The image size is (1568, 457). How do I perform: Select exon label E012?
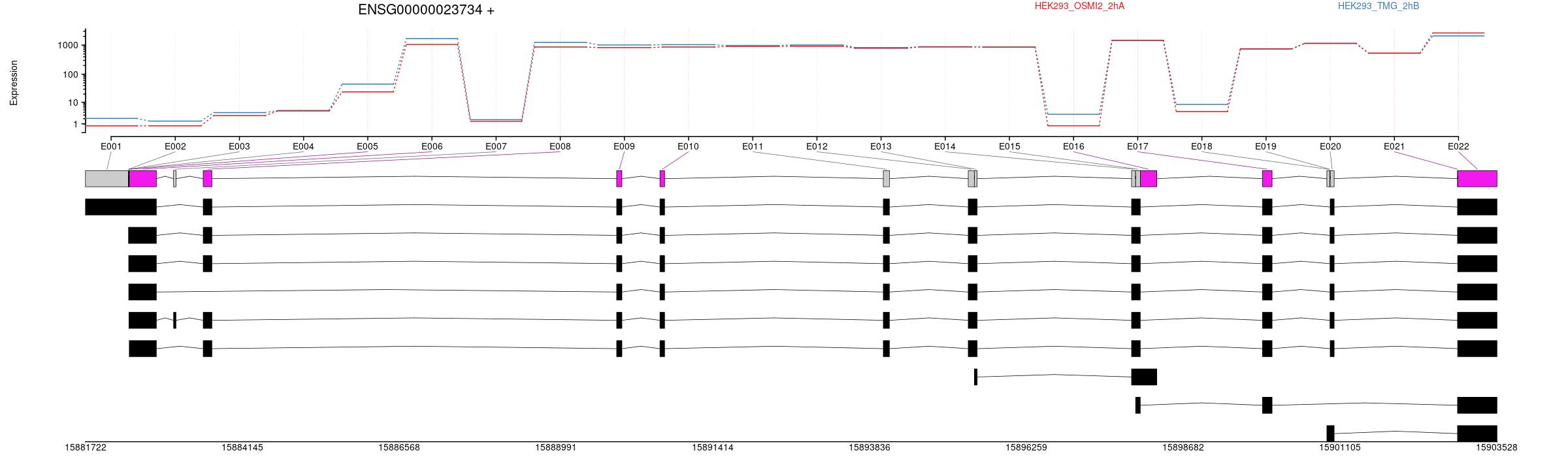click(x=817, y=146)
